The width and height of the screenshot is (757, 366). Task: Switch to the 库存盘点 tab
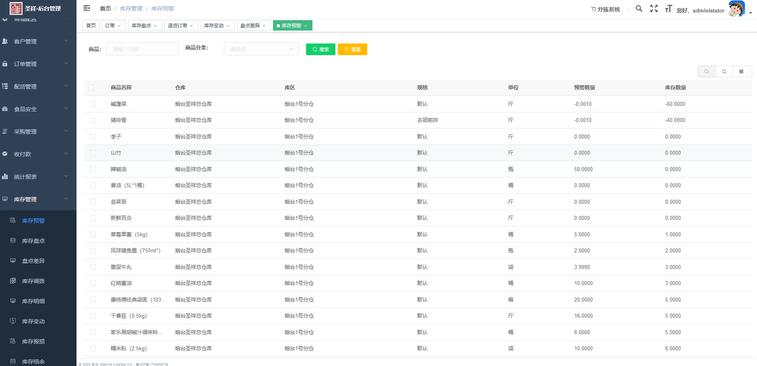144,26
